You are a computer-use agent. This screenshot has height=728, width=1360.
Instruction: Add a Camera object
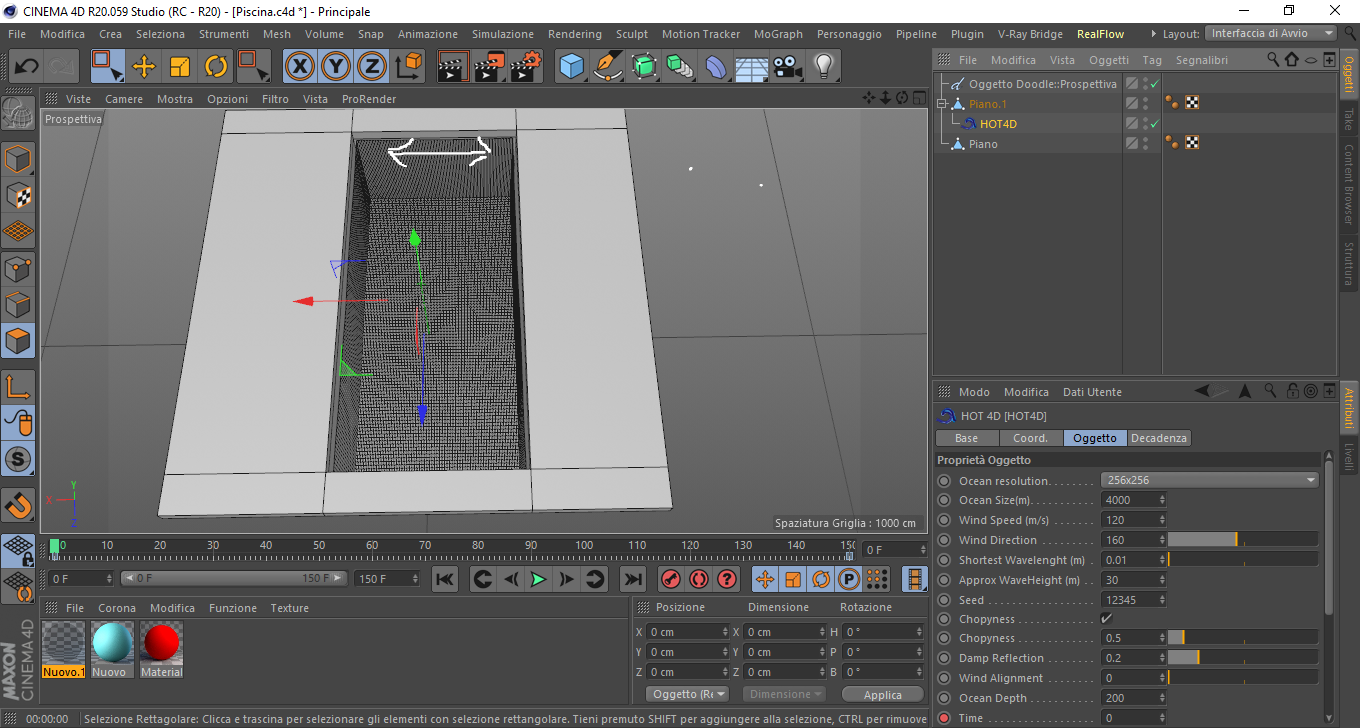[x=788, y=67]
